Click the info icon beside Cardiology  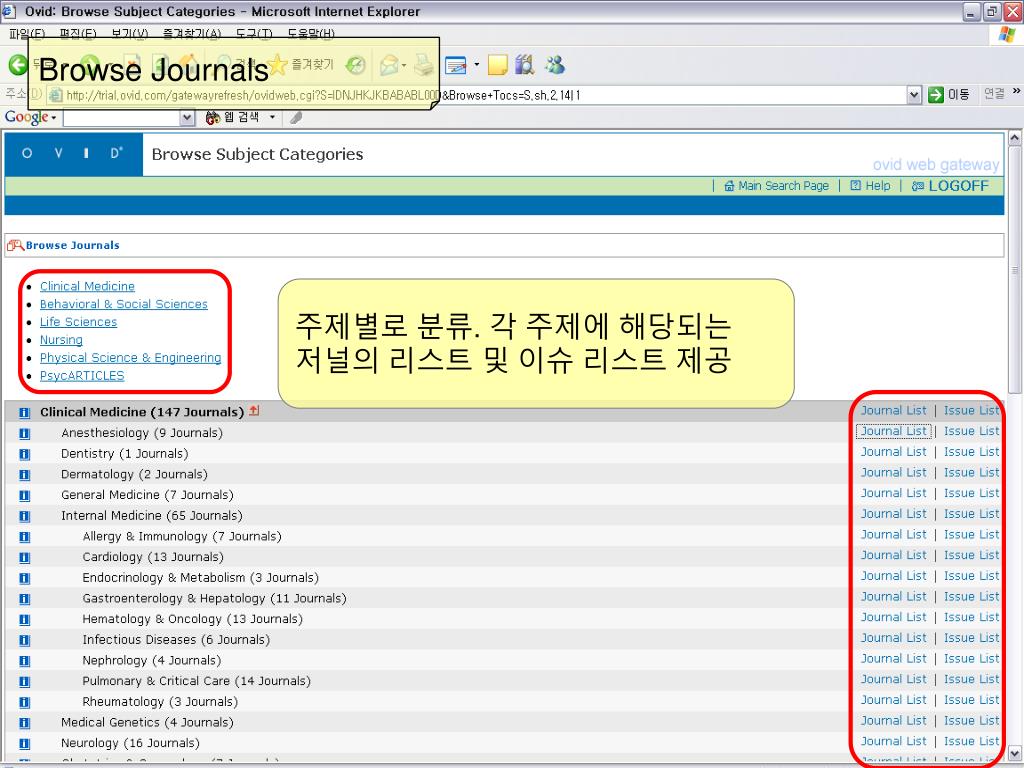[25, 558]
